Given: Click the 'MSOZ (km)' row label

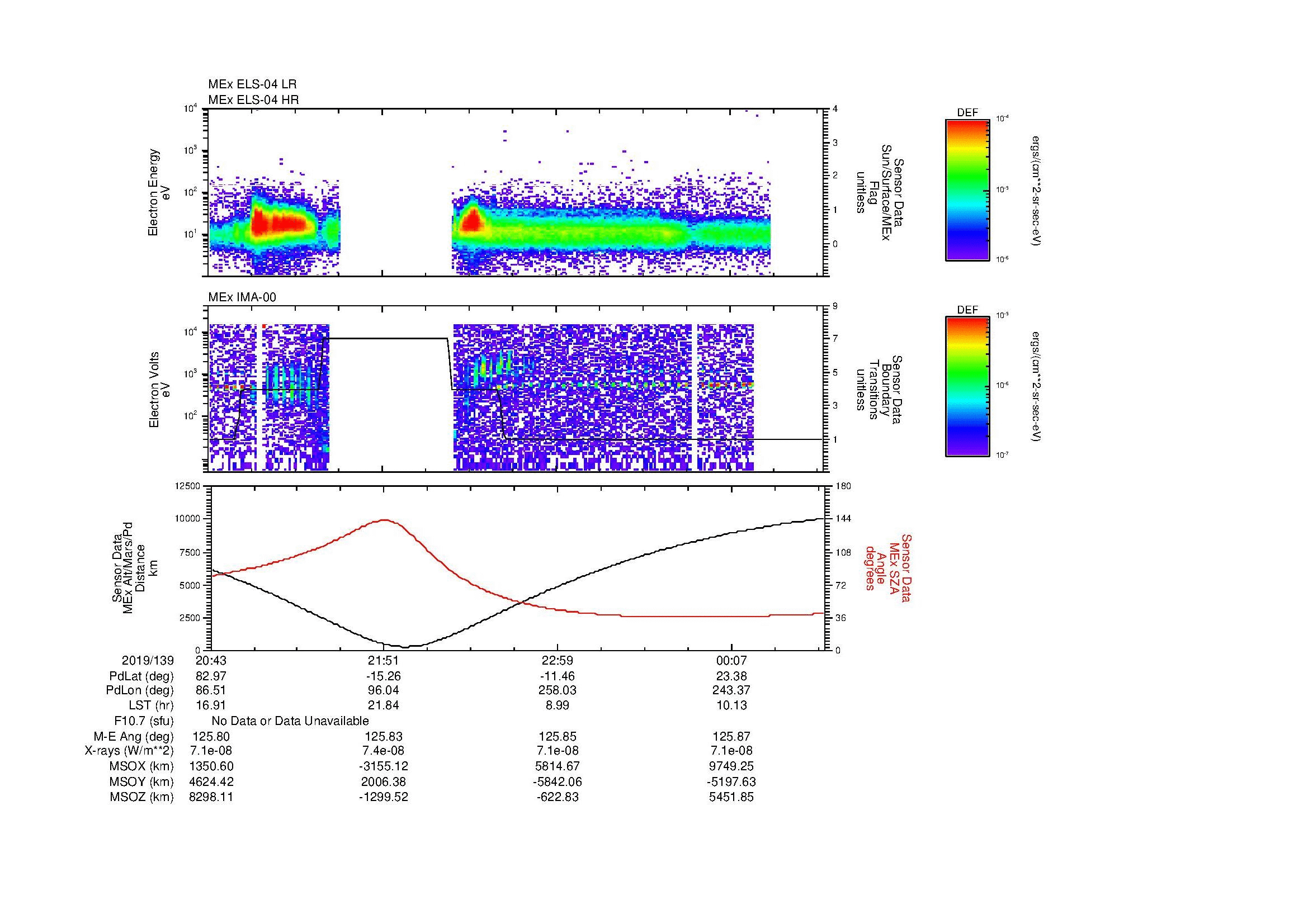Looking at the screenshot, I should pyautogui.click(x=142, y=797).
